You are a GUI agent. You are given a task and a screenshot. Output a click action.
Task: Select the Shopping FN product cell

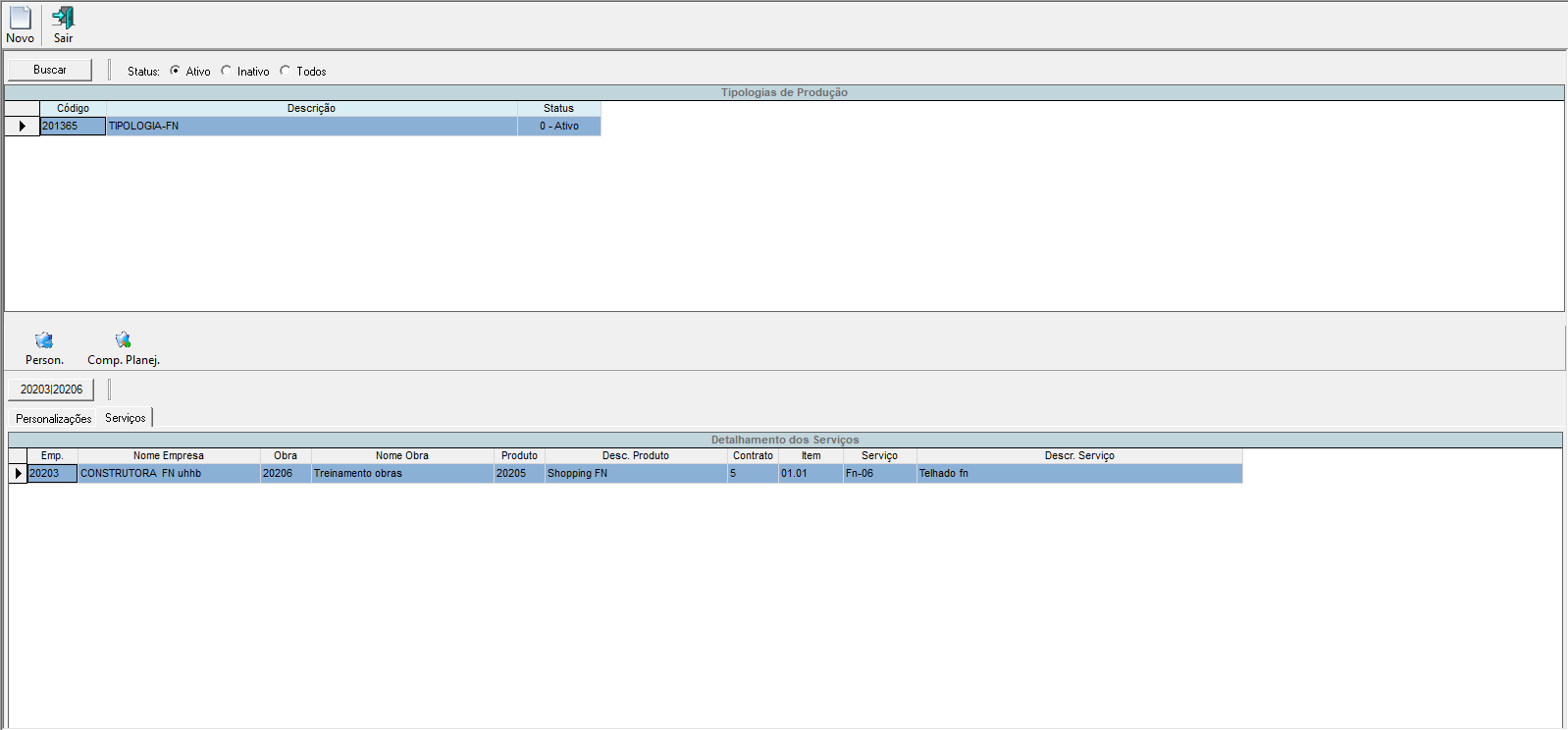click(636, 474)
